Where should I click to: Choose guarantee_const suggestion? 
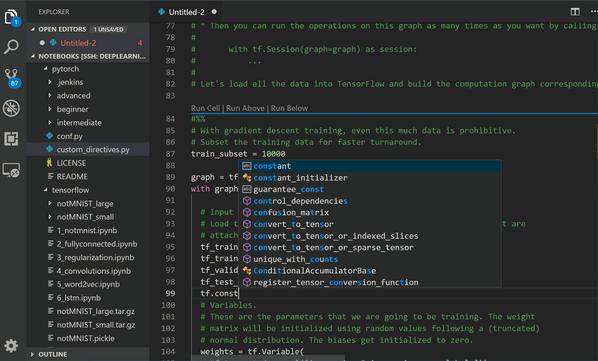[370, 189]
